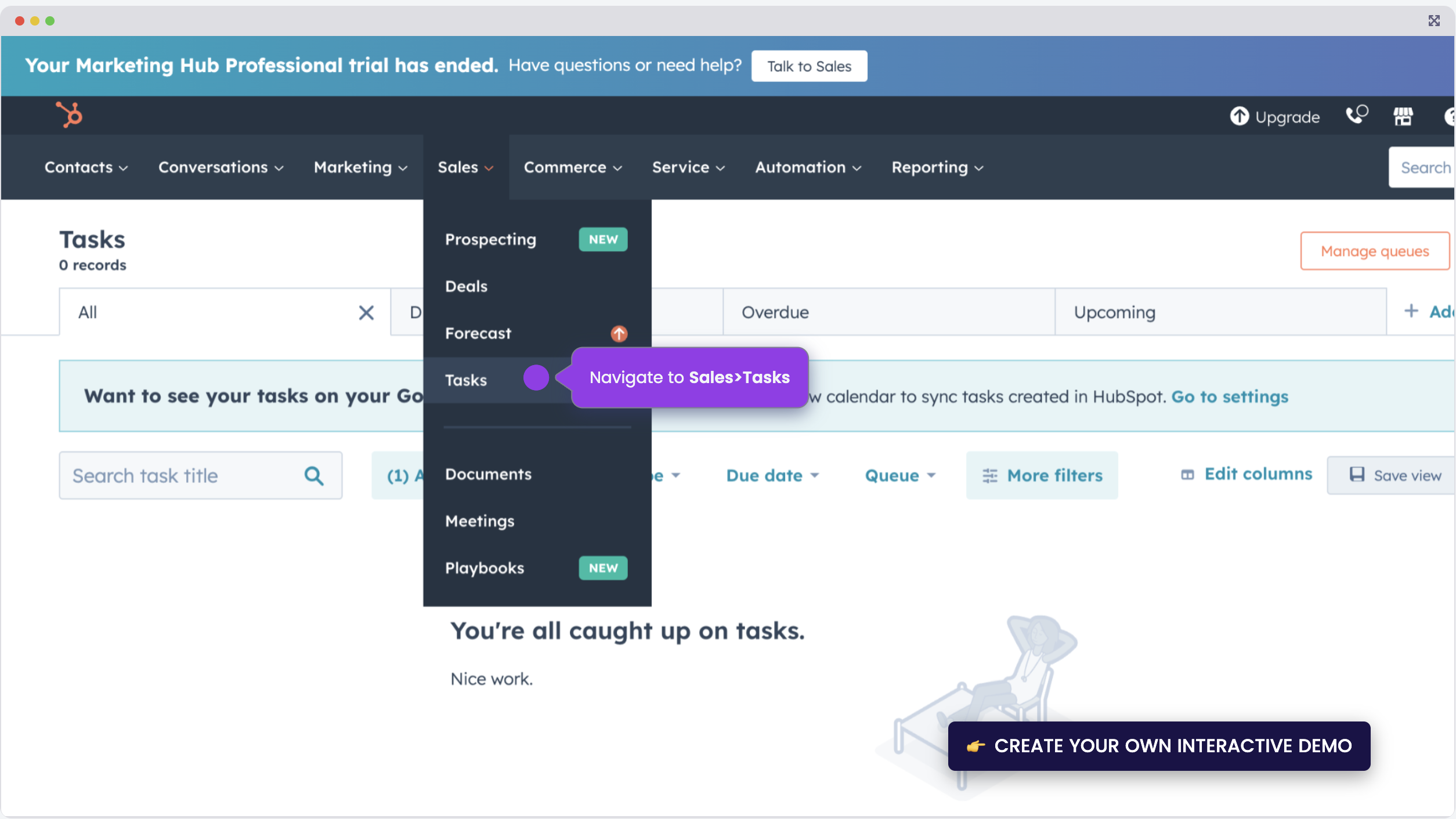Clear the All view with the X

pyautogui.click(x=366, y=312)
